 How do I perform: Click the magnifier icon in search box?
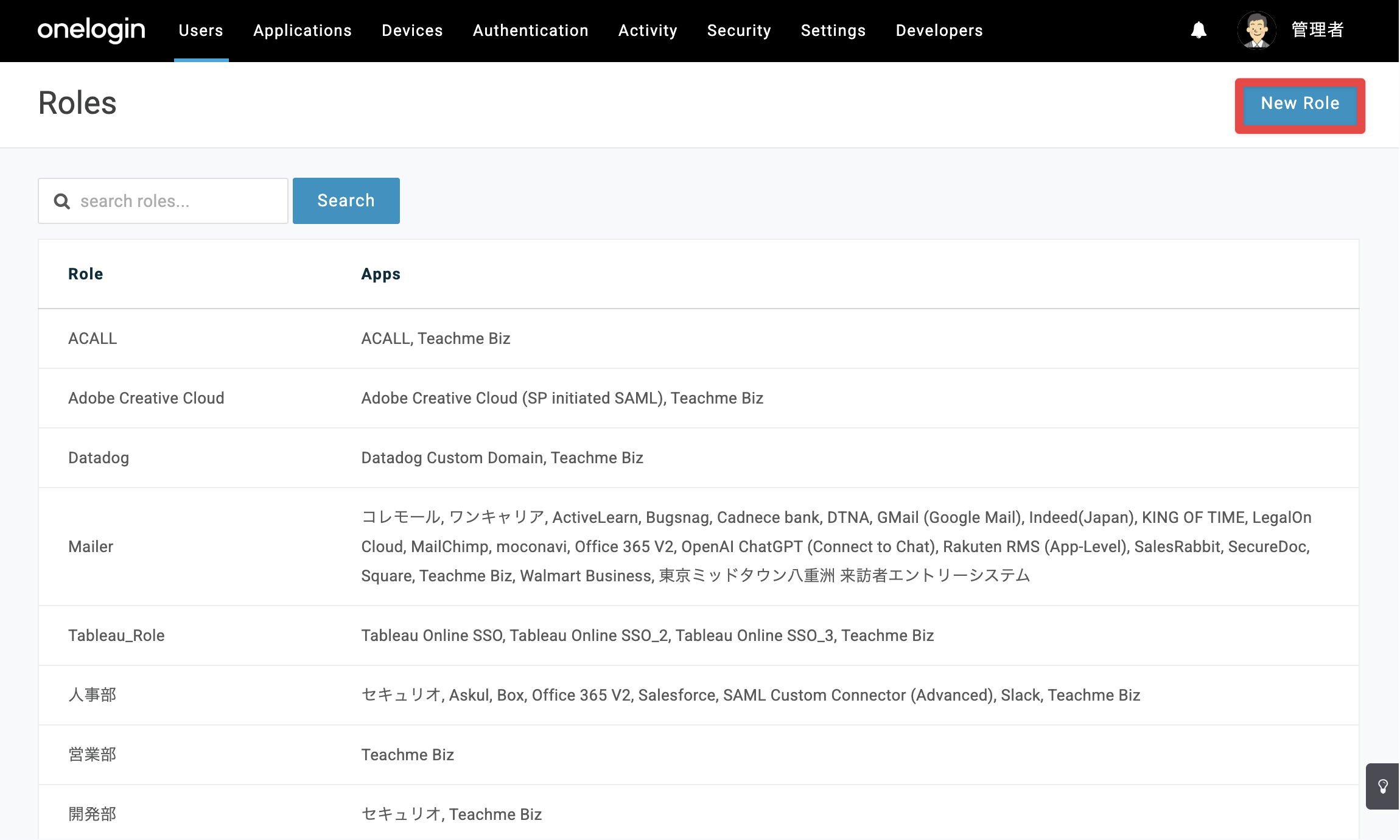coord(62,201)
